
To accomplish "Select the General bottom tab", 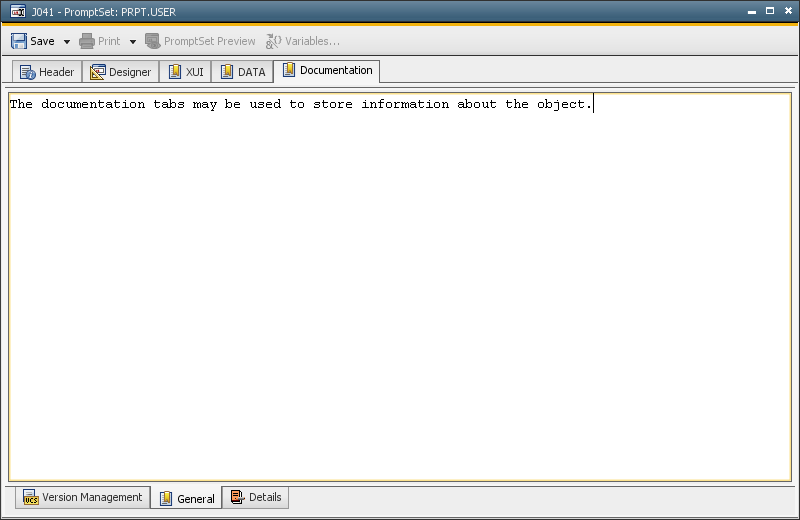I will pyautogui.click(x=186, y=498).
